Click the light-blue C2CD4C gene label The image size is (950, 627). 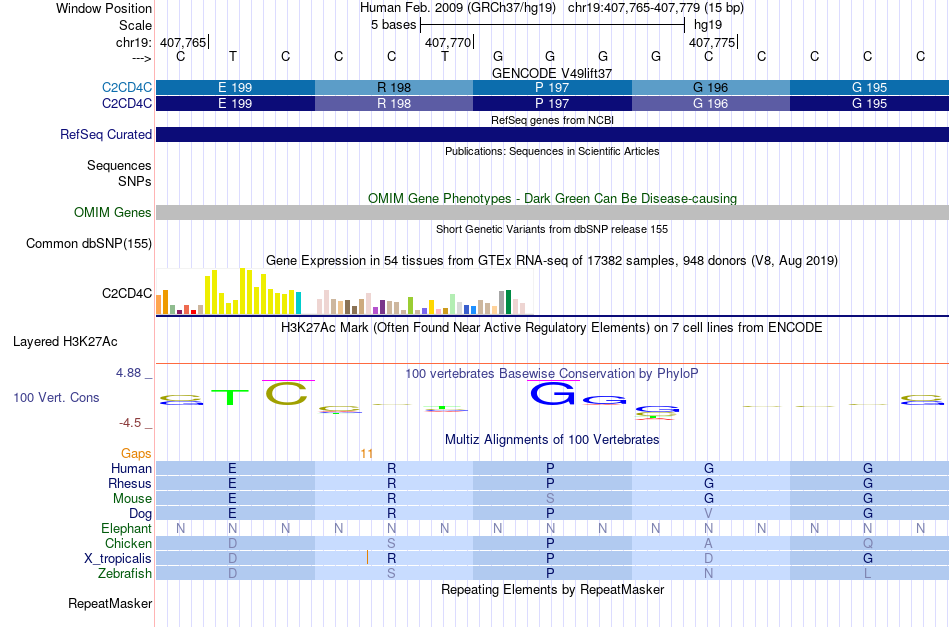point(127,87)
